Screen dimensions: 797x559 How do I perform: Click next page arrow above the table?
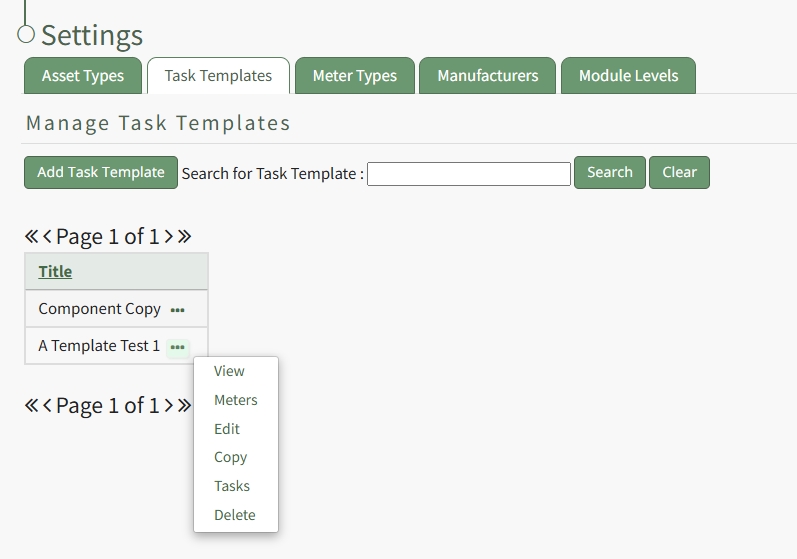pos(169,237)
